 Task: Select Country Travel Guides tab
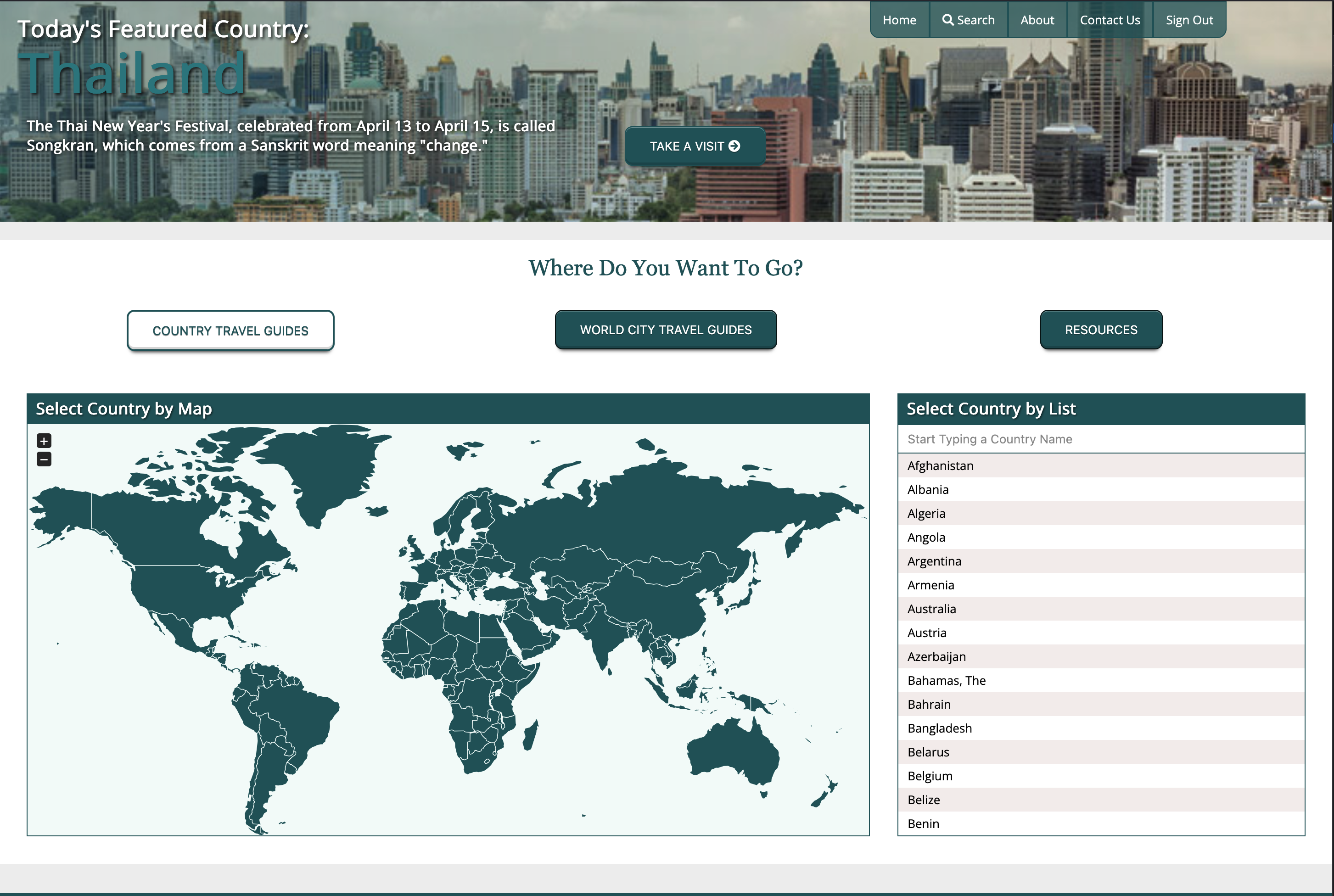click(x=230, y=330)
